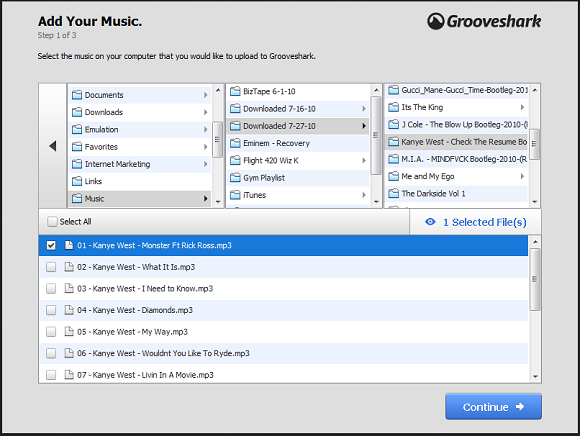Click scroll-down arrow of the file list
This screenshot has width=580, height=436.
point(535,377)
